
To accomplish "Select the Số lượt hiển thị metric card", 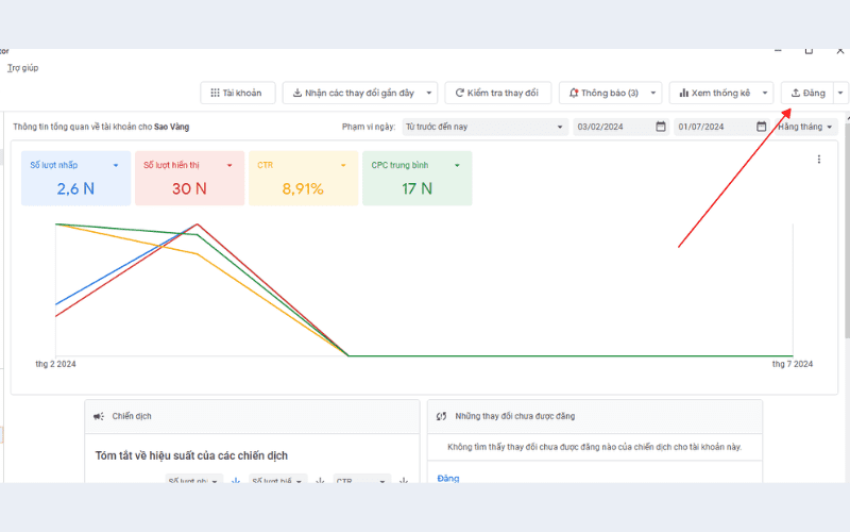I will pos(189,178).
